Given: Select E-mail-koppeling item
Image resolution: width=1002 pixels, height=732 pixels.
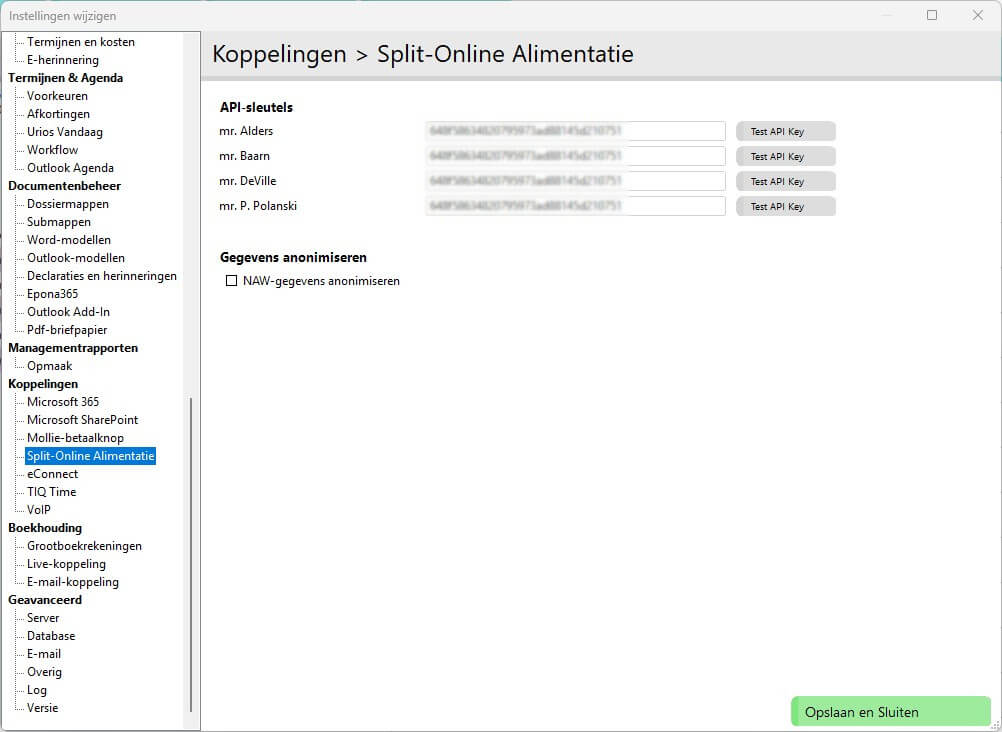Looking at the screenshot, I should pyautogui.click(x=73, y=582).
